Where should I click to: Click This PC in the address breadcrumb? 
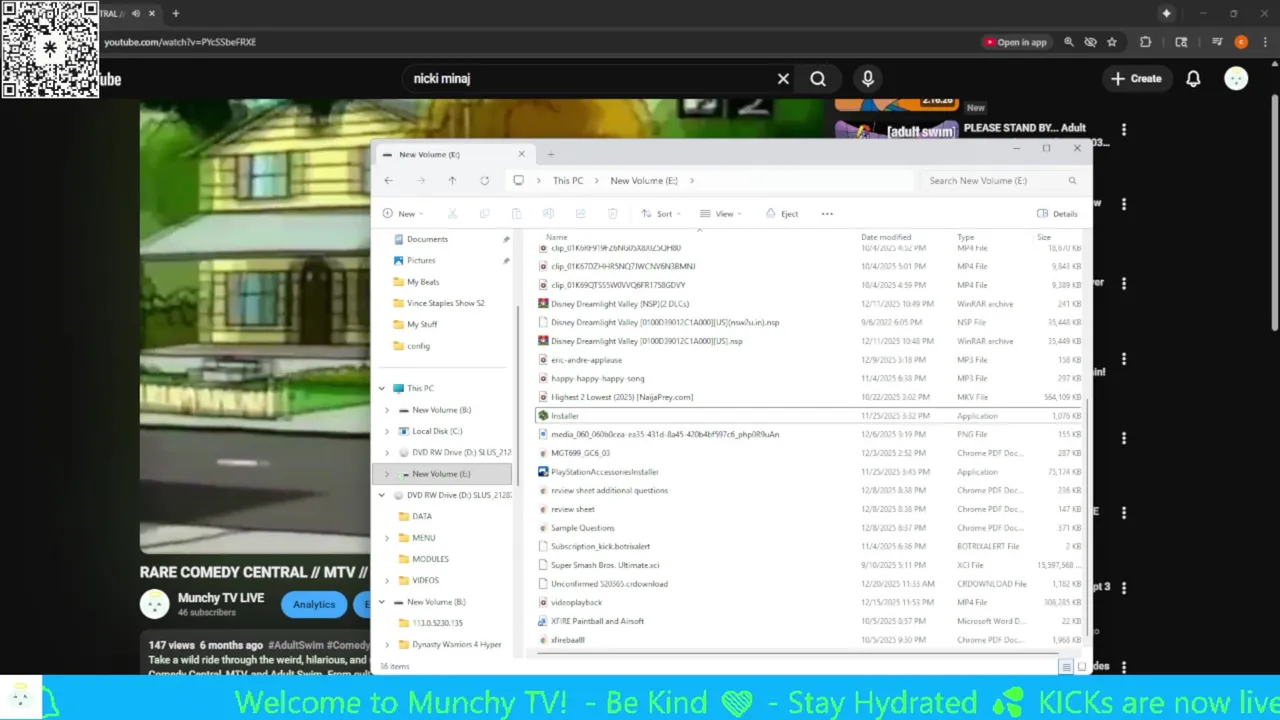point(568,181)
